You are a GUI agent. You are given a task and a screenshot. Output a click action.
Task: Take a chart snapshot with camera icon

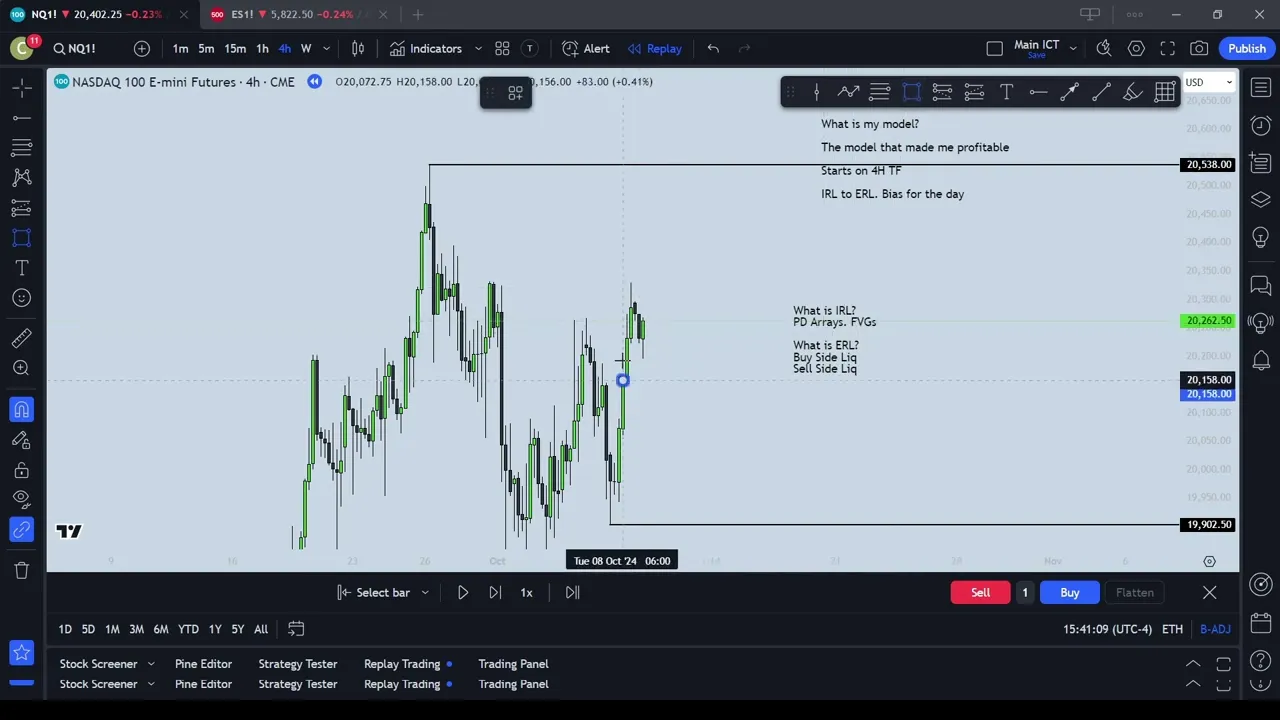[1199, 48]
